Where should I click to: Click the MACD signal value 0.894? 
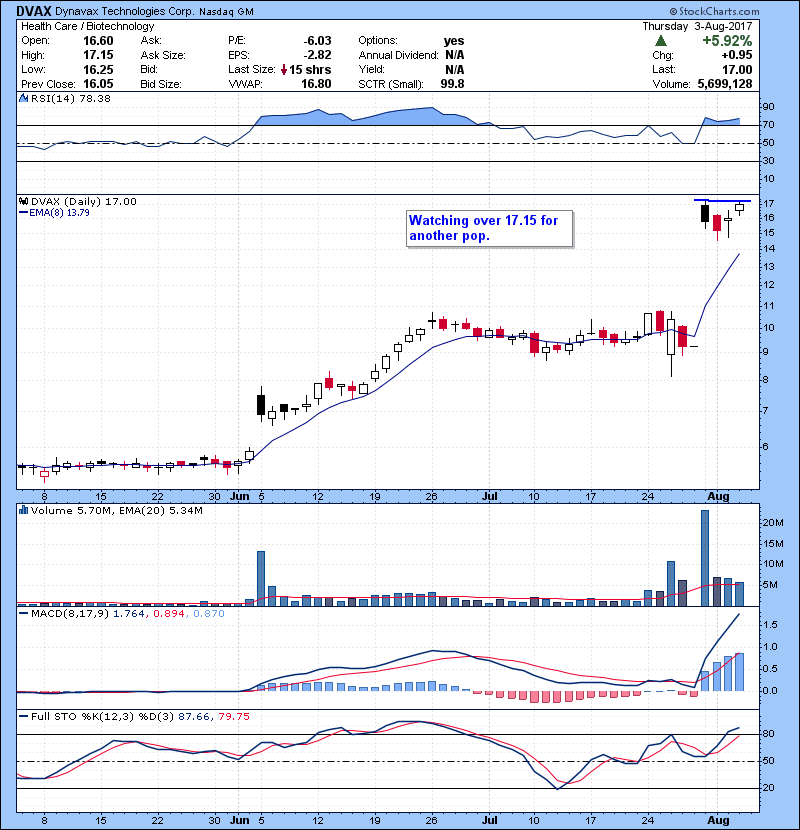pos(169,614)
